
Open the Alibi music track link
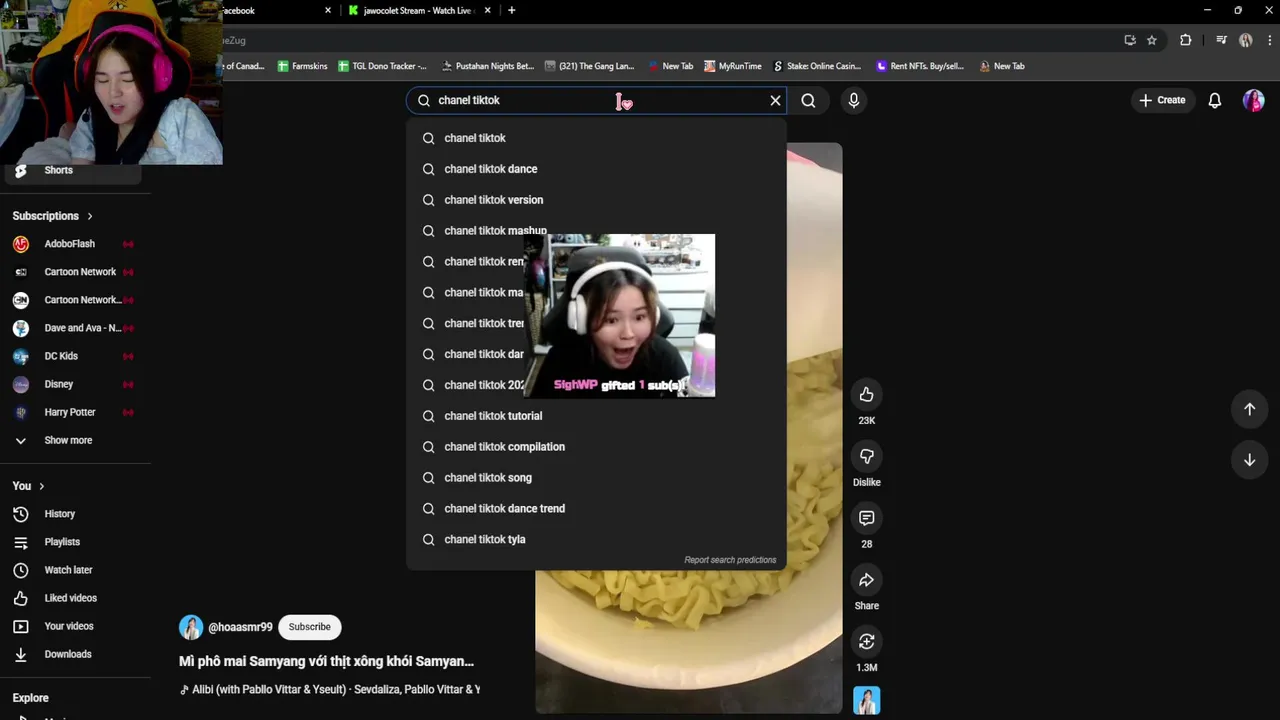329,689
